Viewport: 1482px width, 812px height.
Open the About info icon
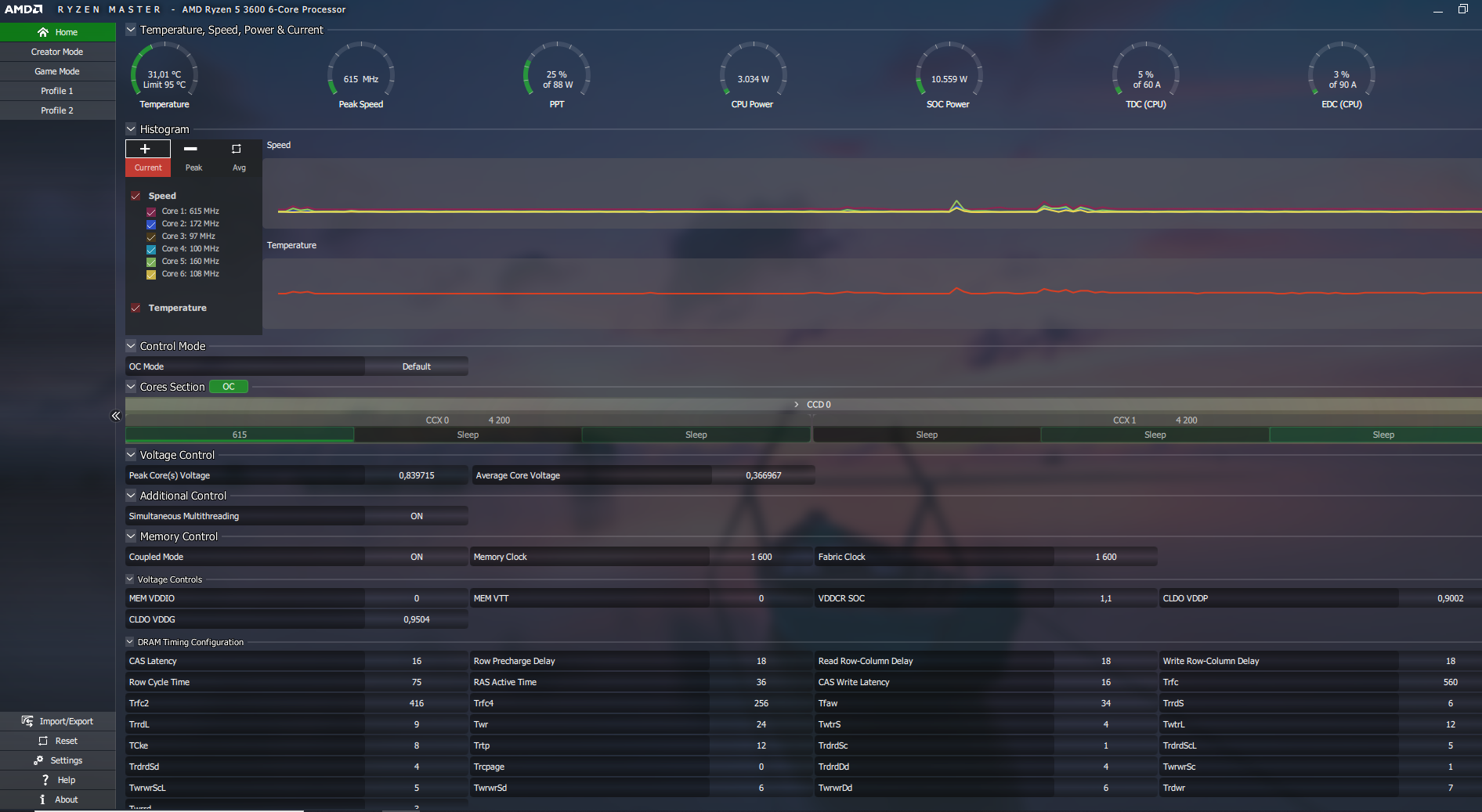tap(42, 799)
